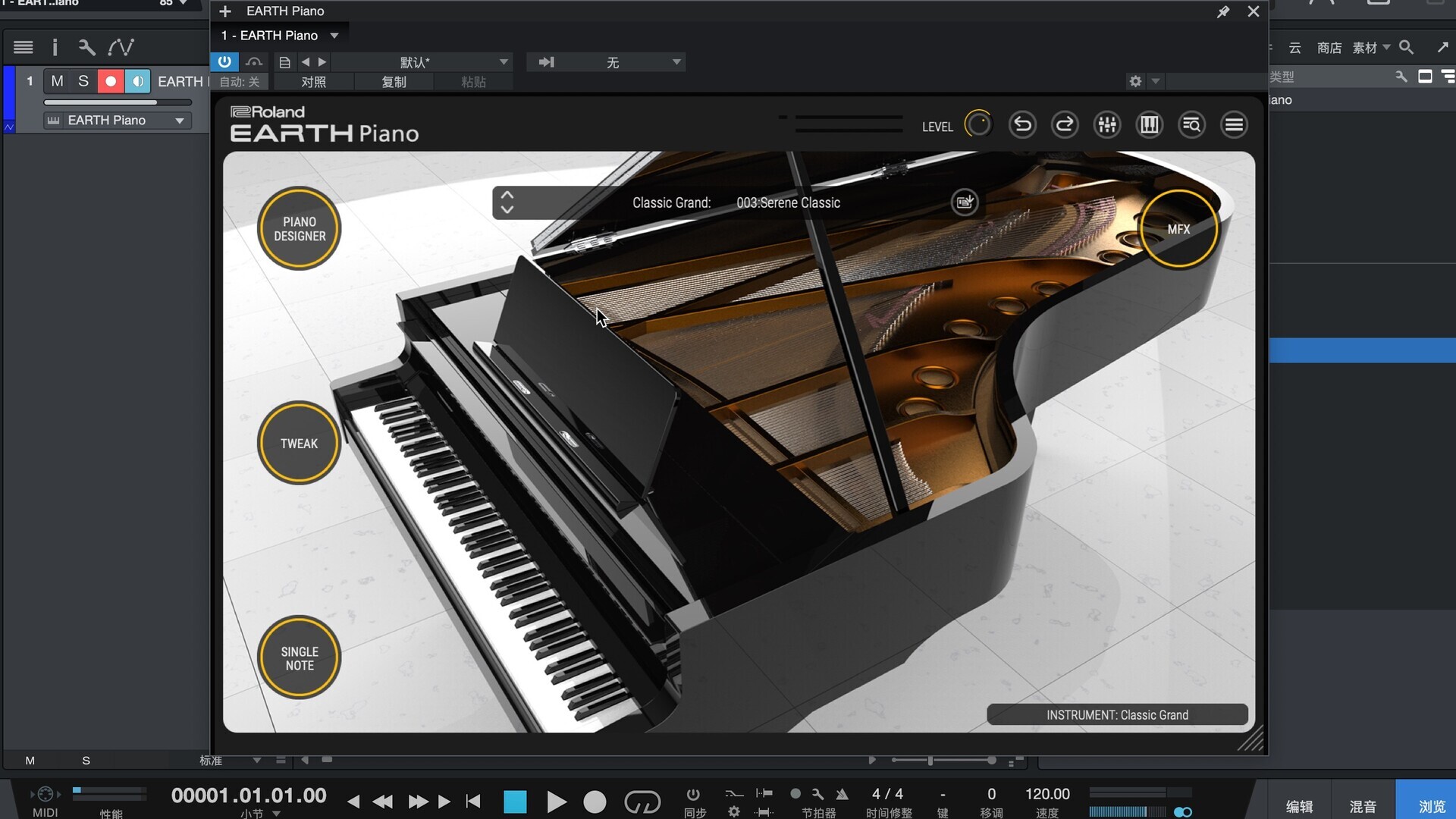Load previous preset with left arrow
The image size is (1456, 819).
coord(306,62)
